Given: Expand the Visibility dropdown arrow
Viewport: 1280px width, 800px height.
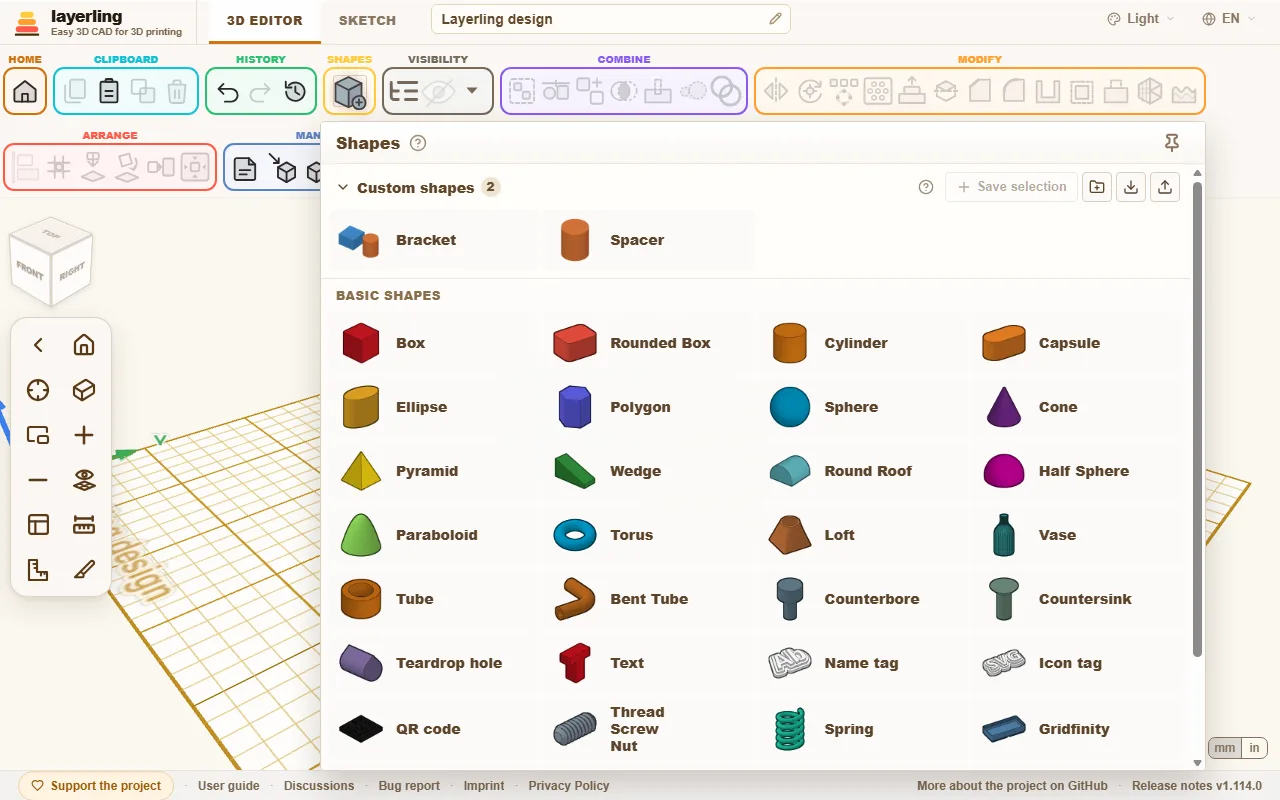Looking at the screenshot, I should (x=472, y=91).
